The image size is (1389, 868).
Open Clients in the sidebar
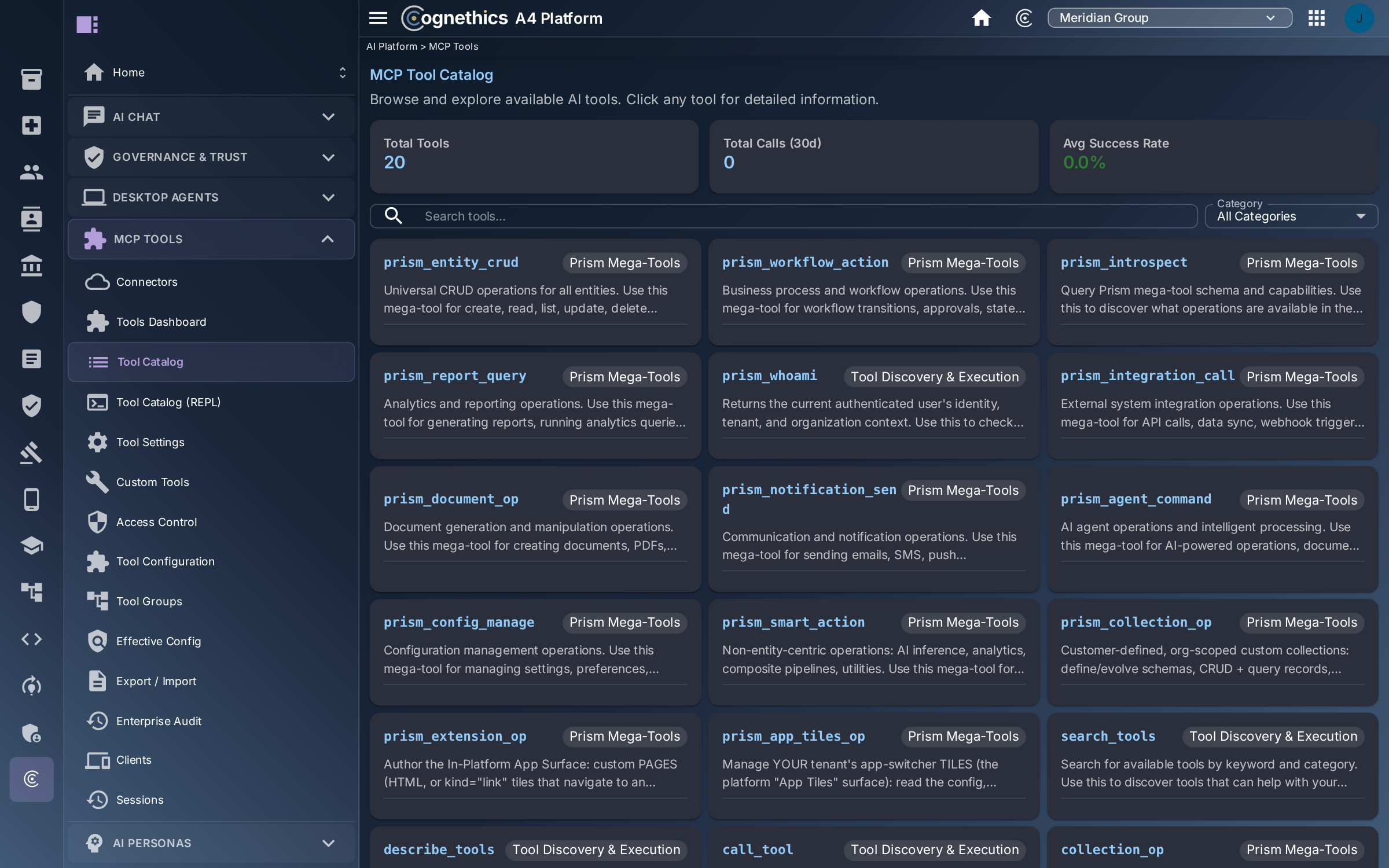211,760
